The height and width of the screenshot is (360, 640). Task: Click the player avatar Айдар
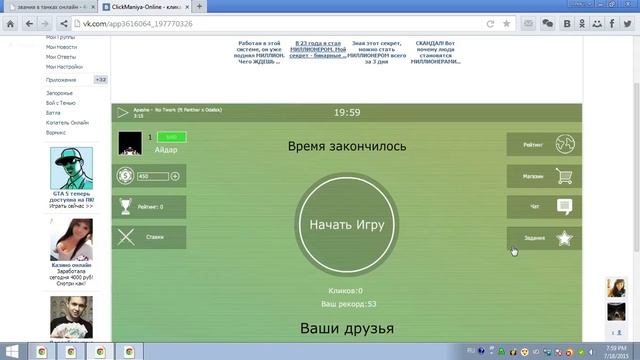130,143
